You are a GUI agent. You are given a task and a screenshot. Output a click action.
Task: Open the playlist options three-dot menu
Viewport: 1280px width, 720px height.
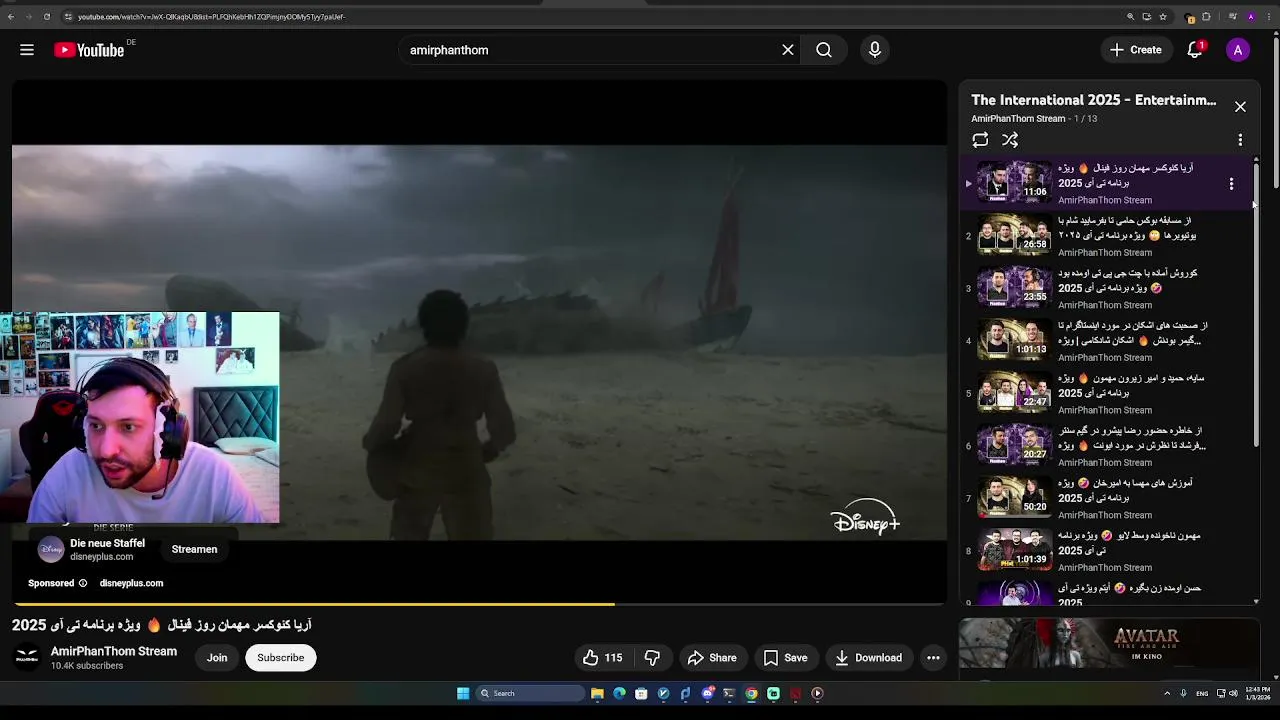[x=1240, y=140]
